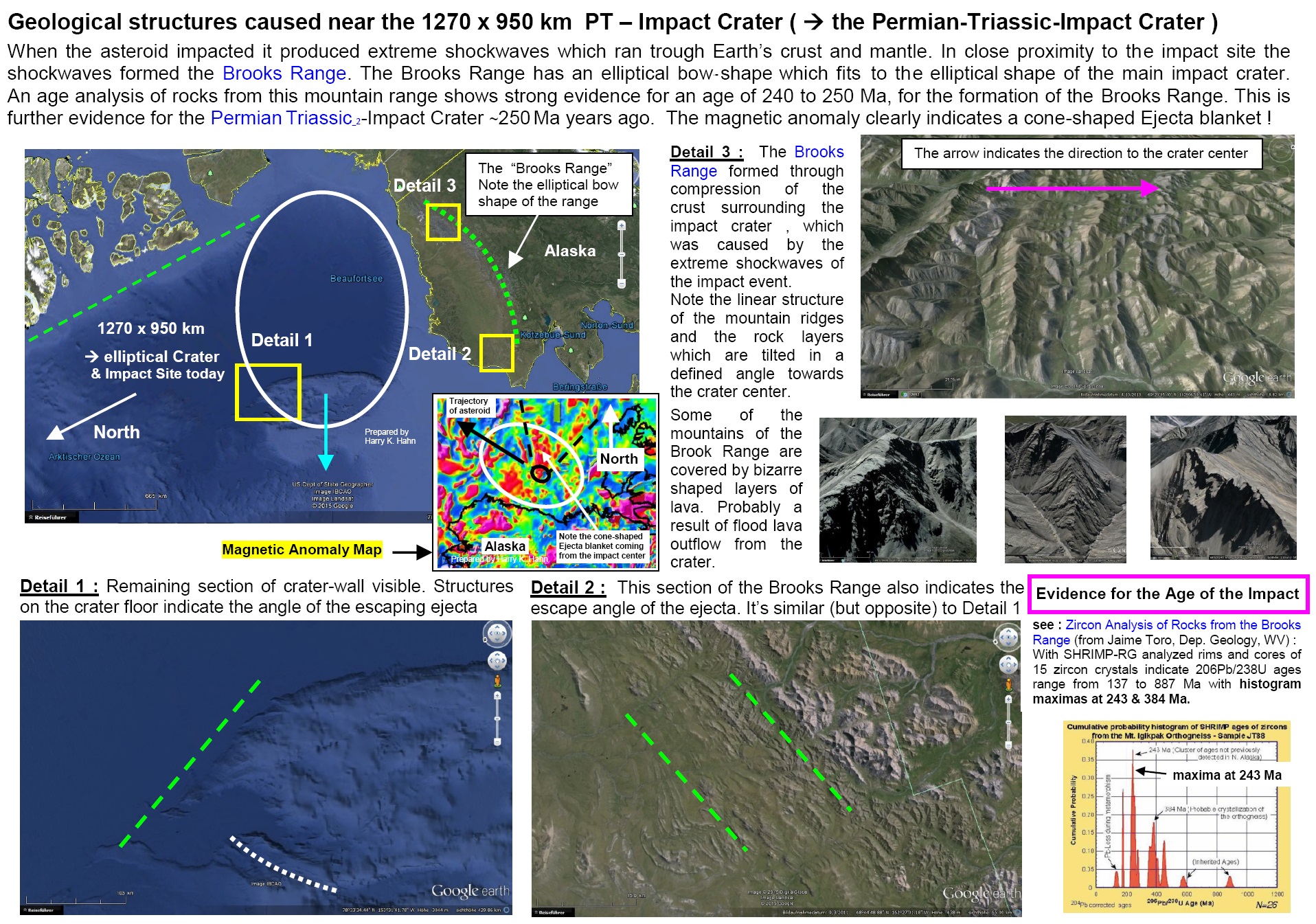Click the "The Brooks Range" callout box

click(x=549, y=185)
